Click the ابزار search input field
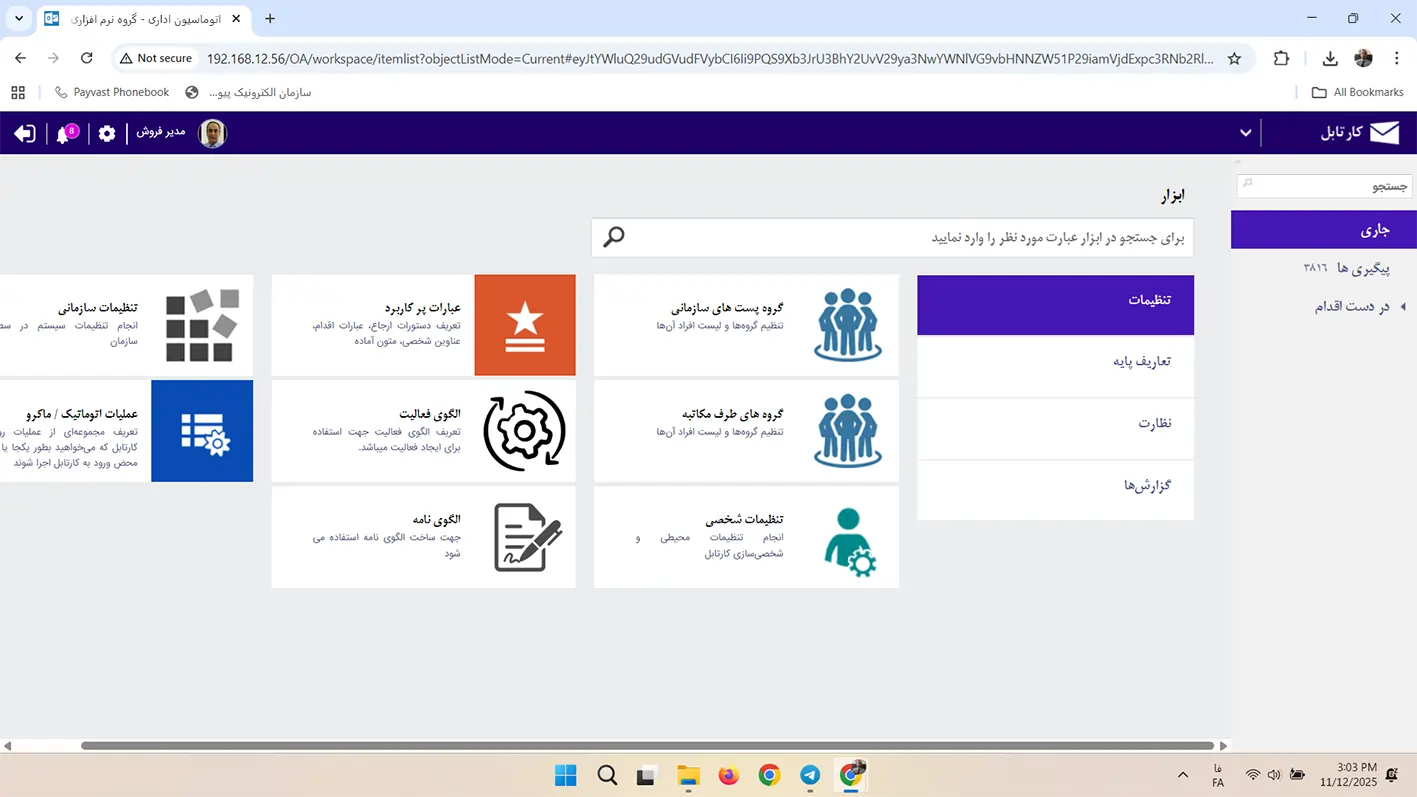Image resolution: width=1417 pixels, height=797 pixels. (x=900, y=238)
